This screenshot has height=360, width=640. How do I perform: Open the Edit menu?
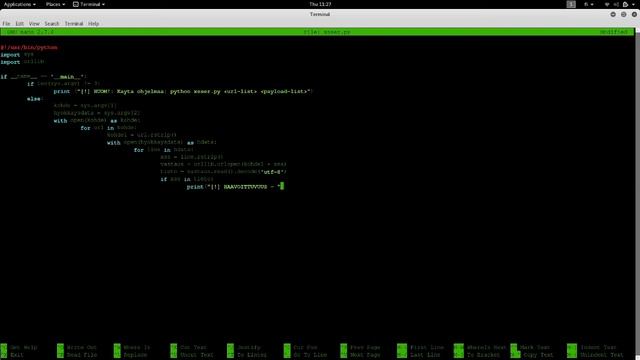click(x=20, y=24)
